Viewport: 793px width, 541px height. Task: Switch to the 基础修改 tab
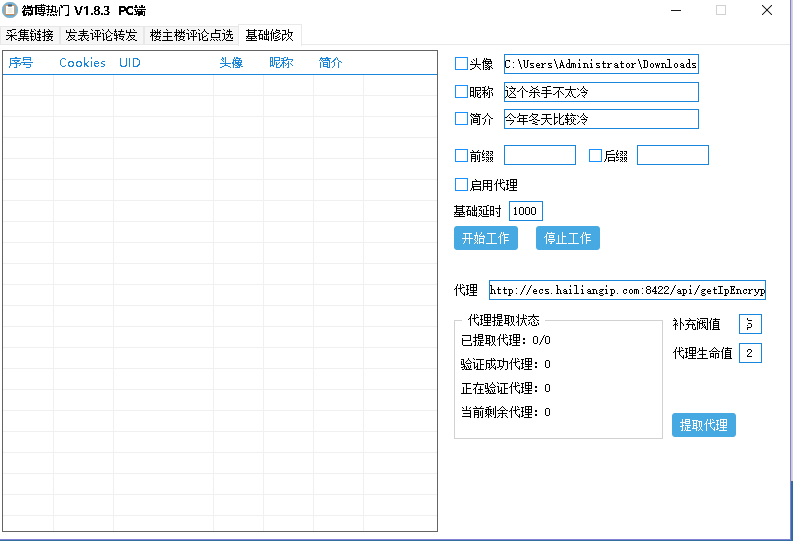pos(270,35)
